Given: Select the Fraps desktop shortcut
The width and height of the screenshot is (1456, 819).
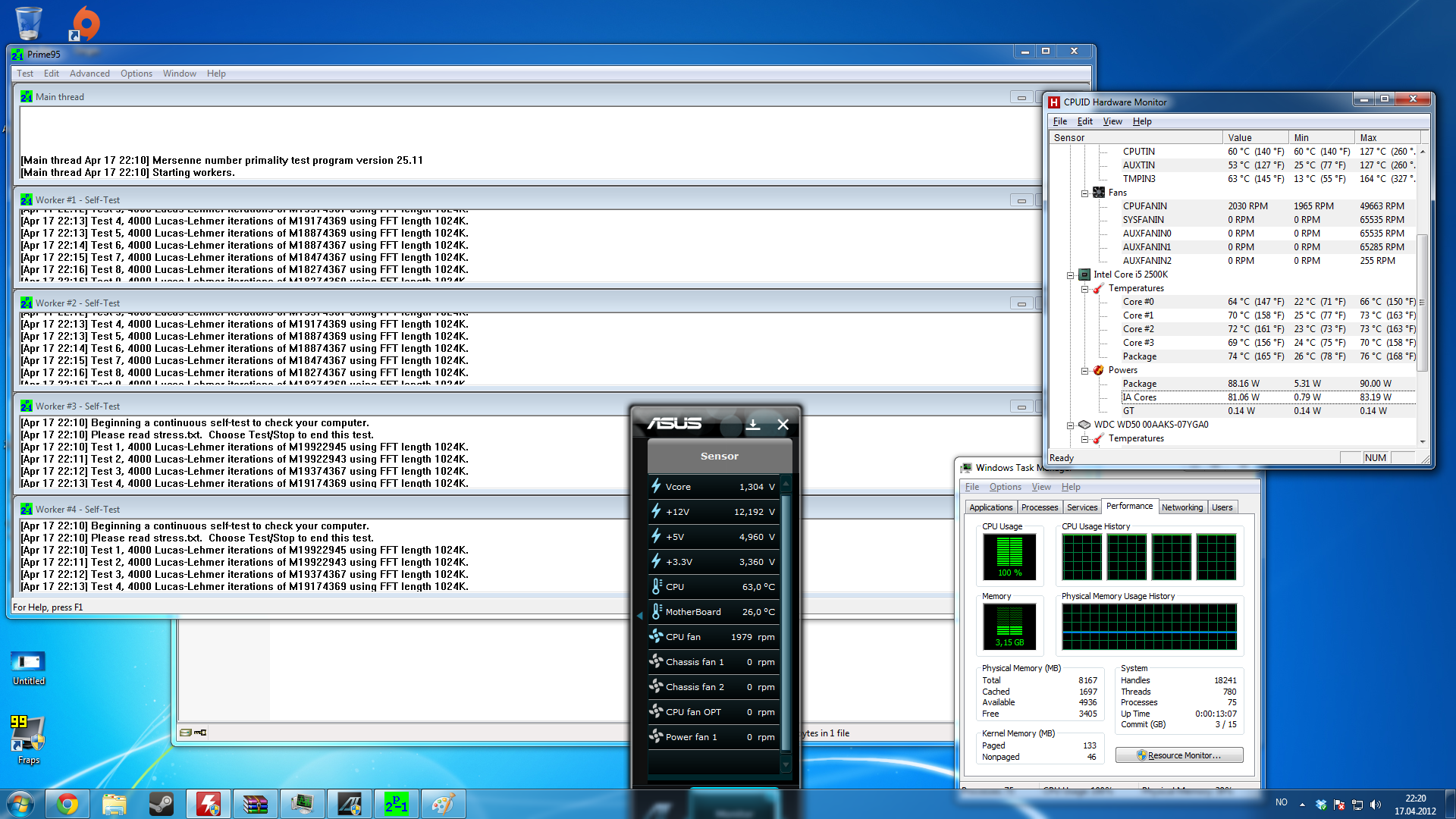Looking at the screenshot, I should pyautogui.click(x=28, y=739).
